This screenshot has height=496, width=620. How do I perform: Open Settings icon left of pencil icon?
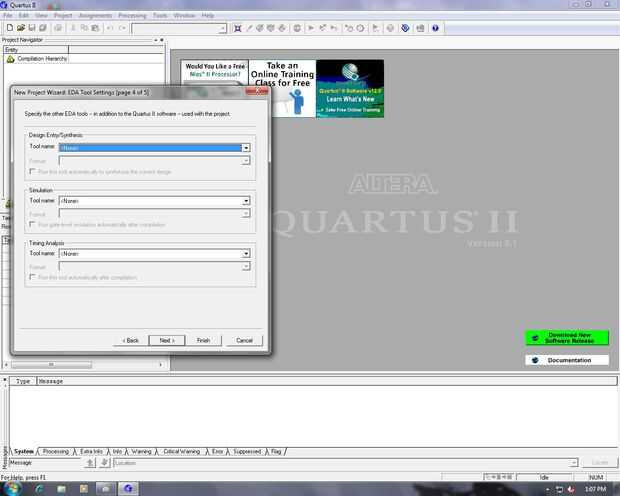[238, 28]
